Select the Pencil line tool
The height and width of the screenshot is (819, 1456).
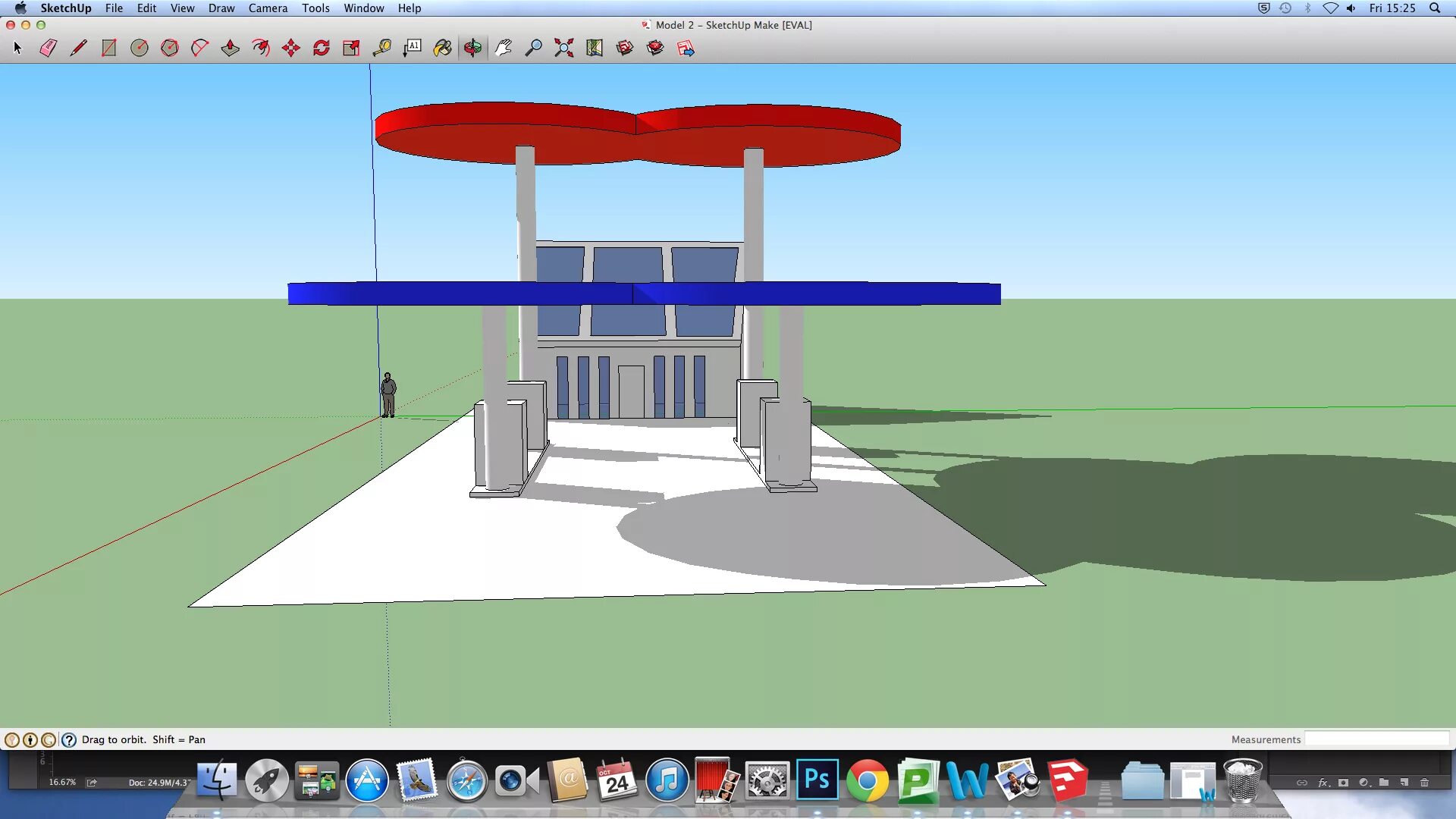[x=78, y=48]
